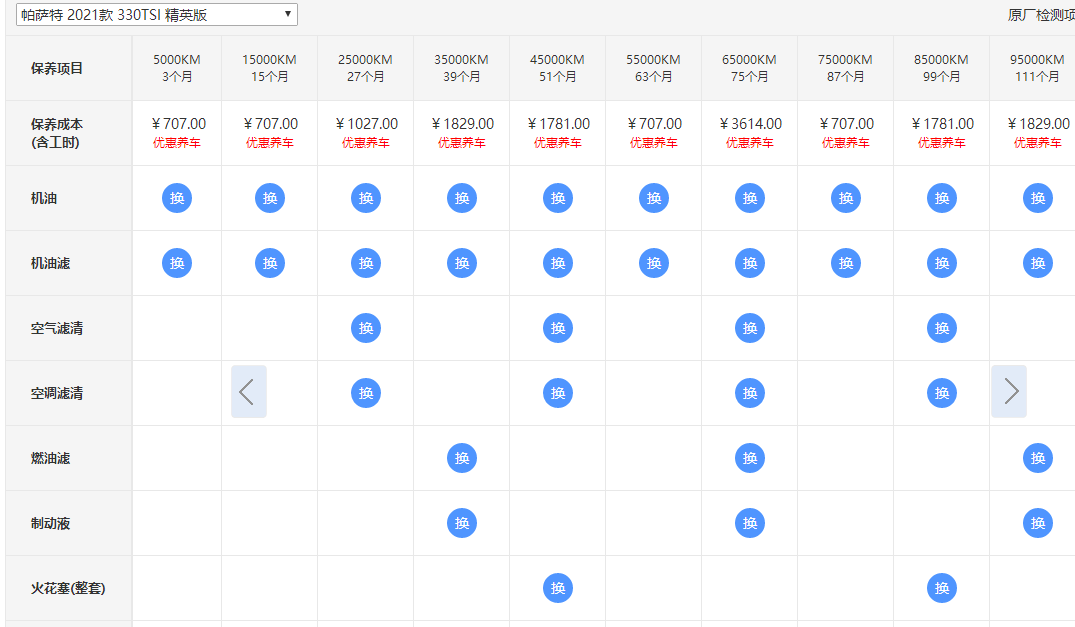Click 制动液 换 icon under 65000KM
Image resolution: width=1075 pixels, height=627 pixels.
point(750,523)
